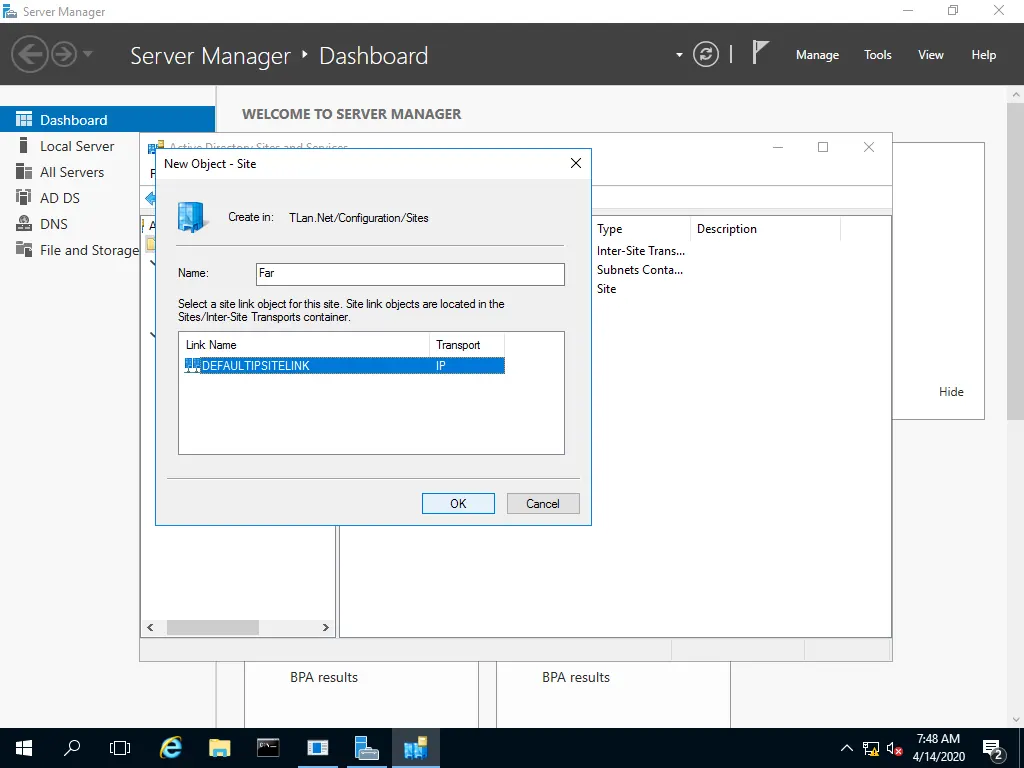1024x768 pixels.
Task: Select the Inter-Site Trans... row
Action: [x=641, y=251]
